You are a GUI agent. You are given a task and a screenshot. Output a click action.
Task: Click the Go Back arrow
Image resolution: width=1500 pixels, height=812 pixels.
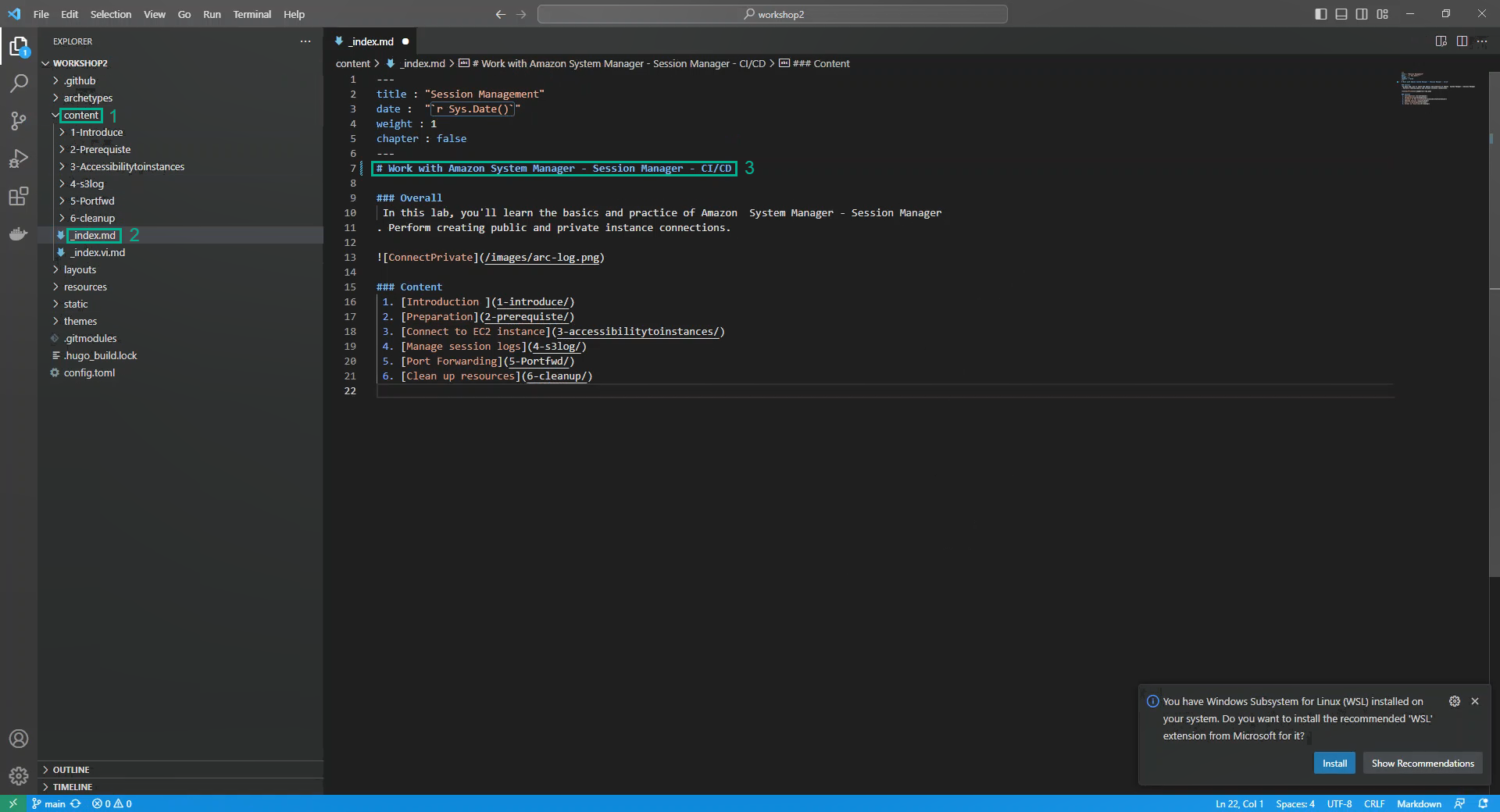point(501,14)
